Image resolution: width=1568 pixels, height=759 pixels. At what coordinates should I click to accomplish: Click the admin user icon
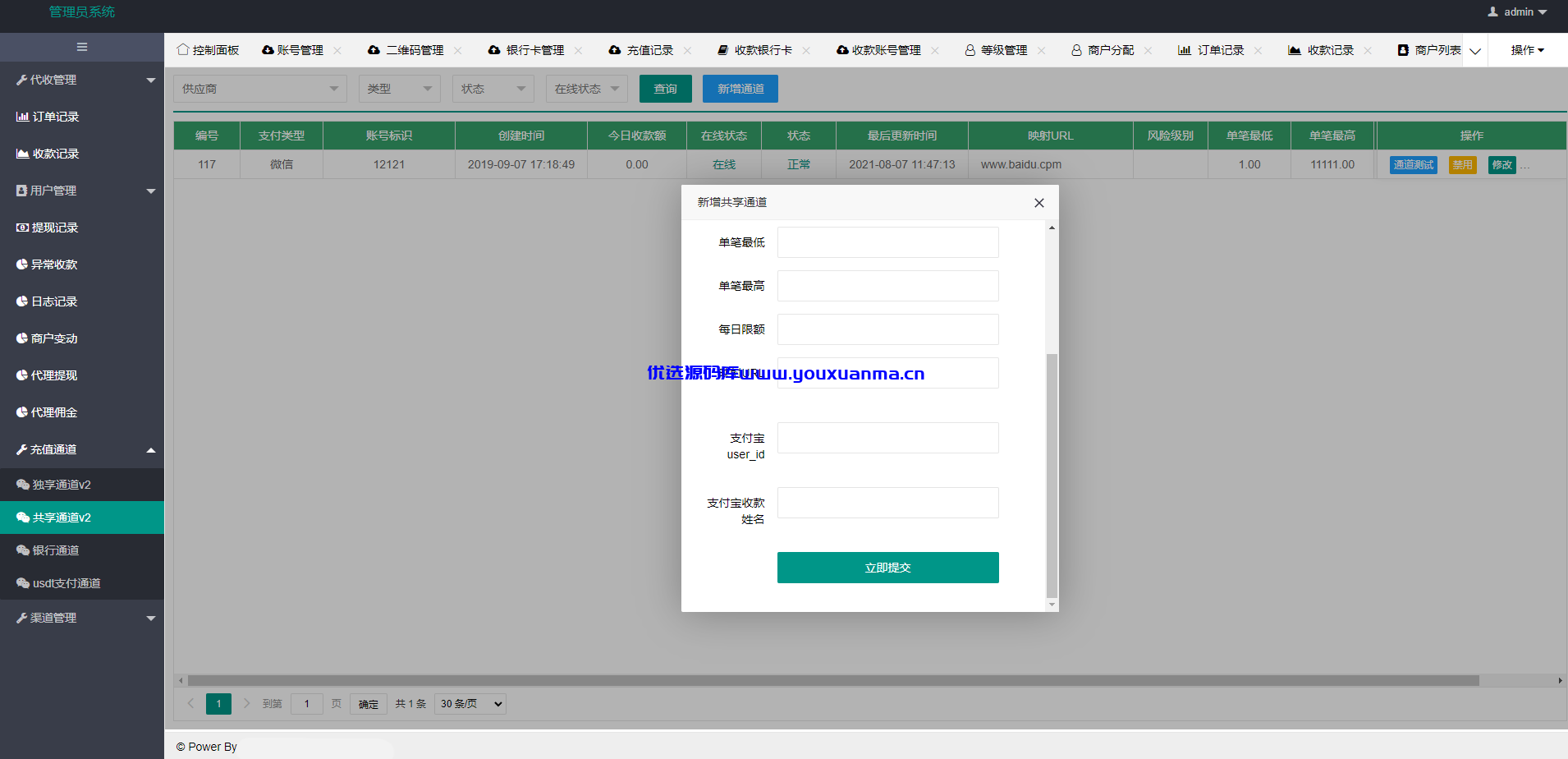[x=1492, y=12]
